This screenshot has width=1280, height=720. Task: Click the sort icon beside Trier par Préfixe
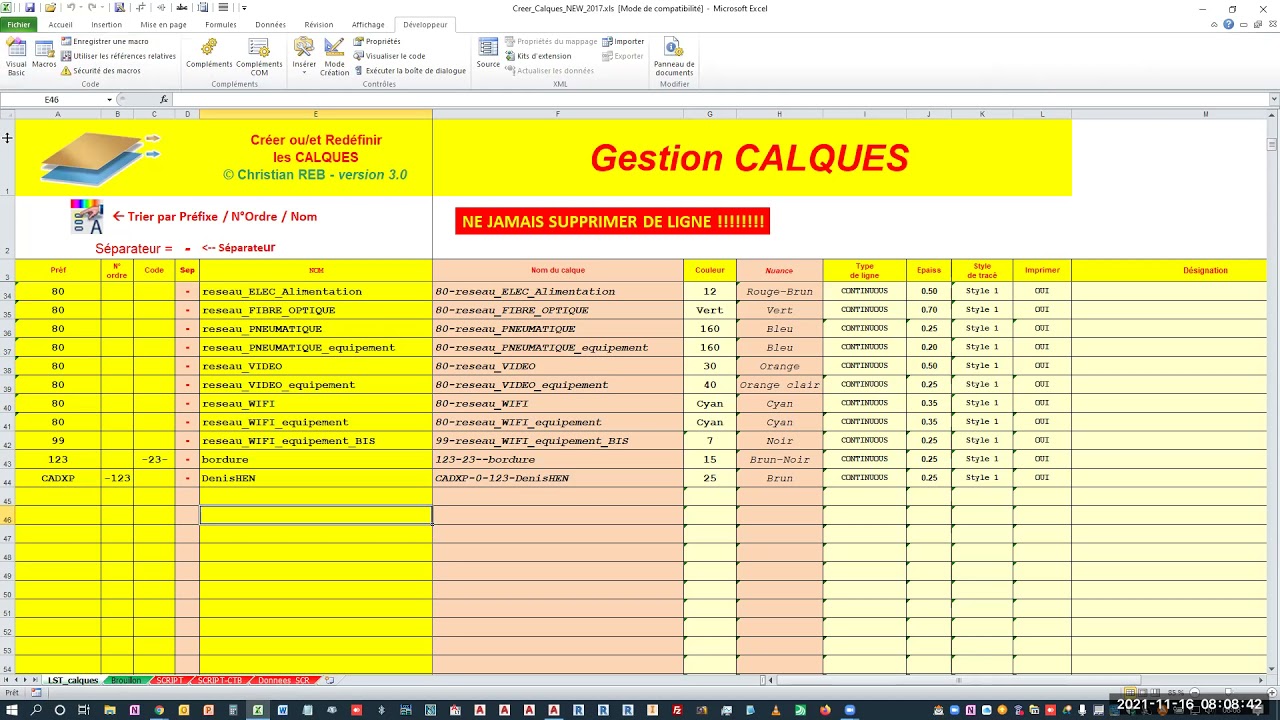pos(87,217)
